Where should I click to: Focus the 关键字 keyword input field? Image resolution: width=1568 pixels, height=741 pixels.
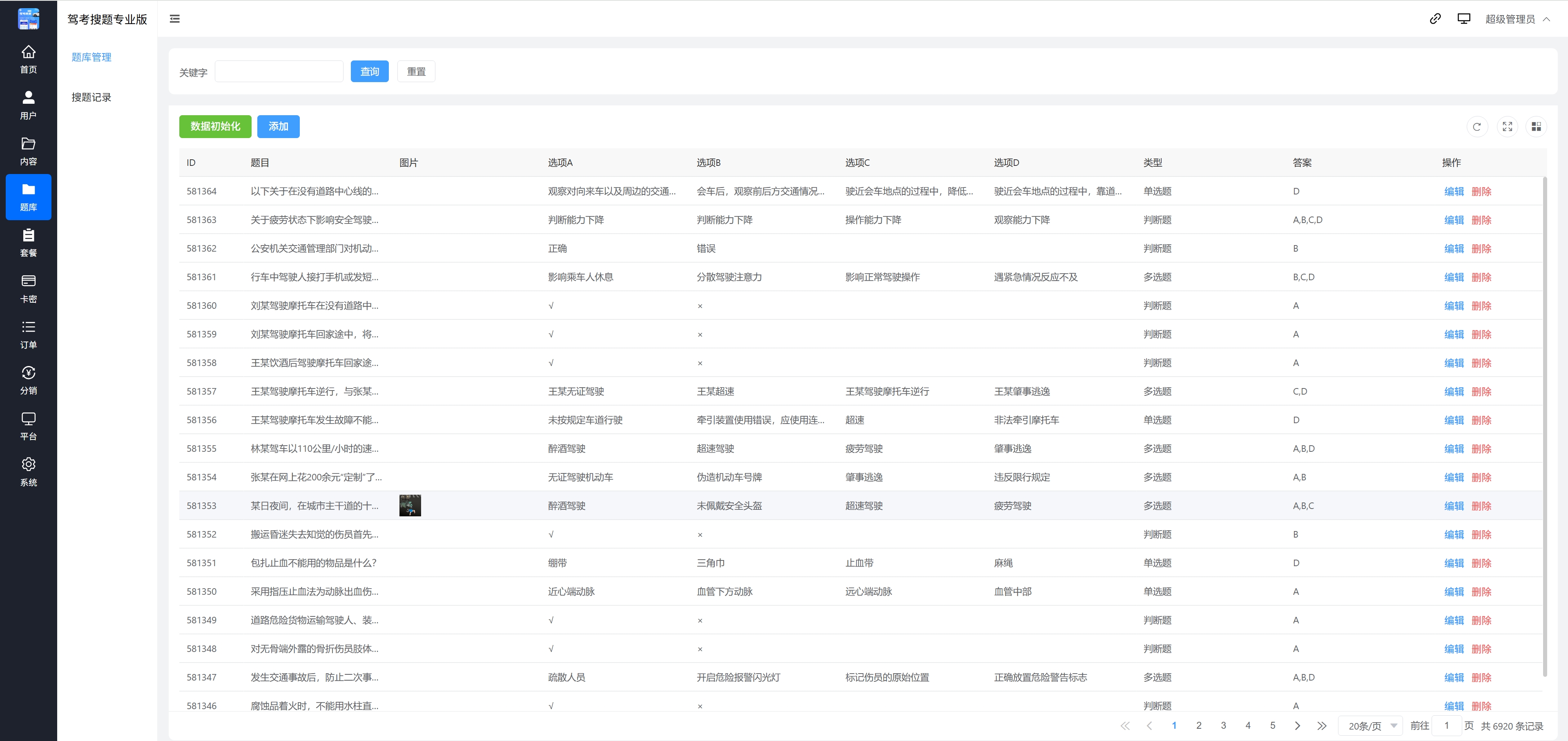[279, 71]
